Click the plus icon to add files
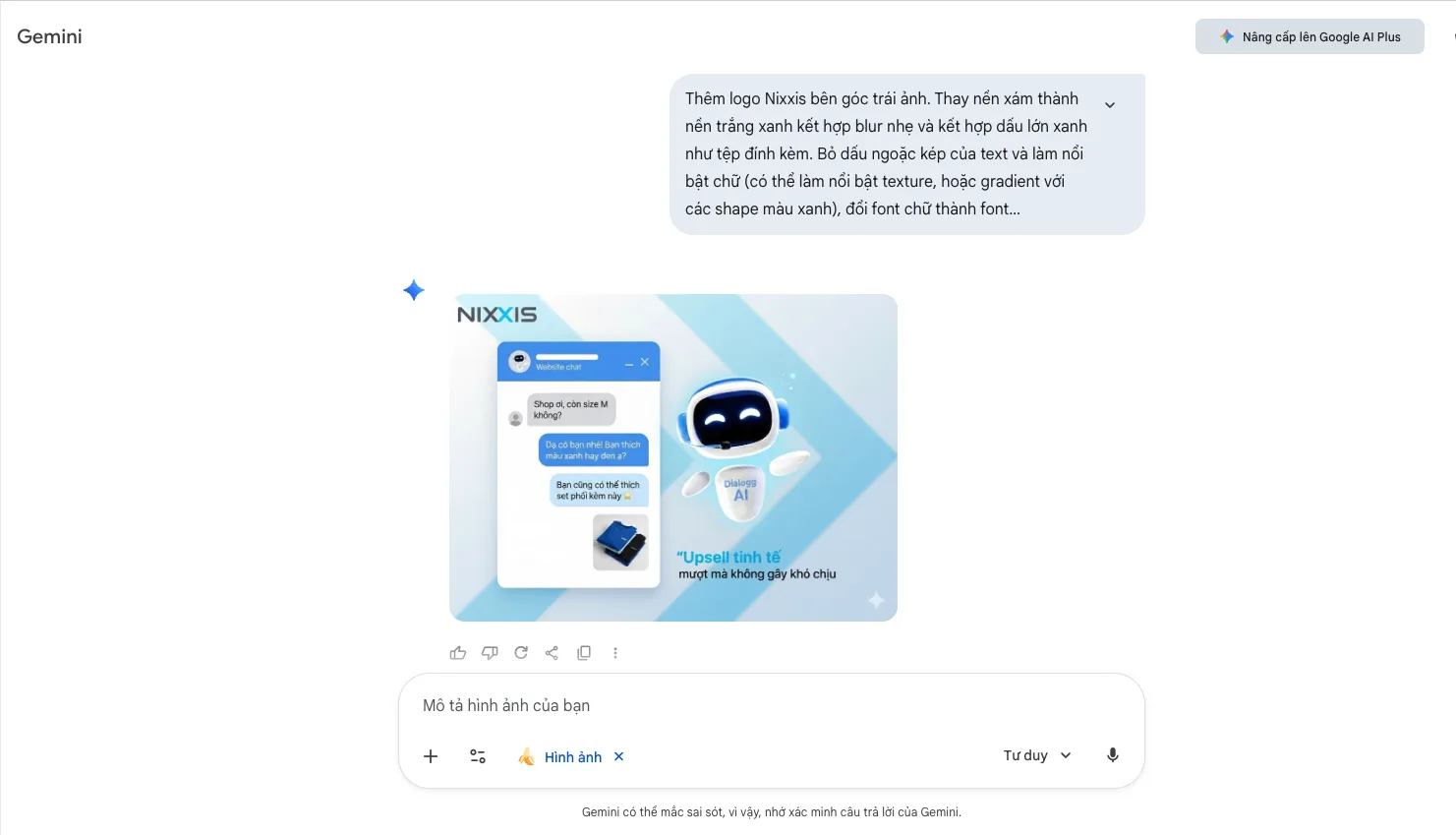Viewport: 1456px width, 835px height. tap(431, 756)
